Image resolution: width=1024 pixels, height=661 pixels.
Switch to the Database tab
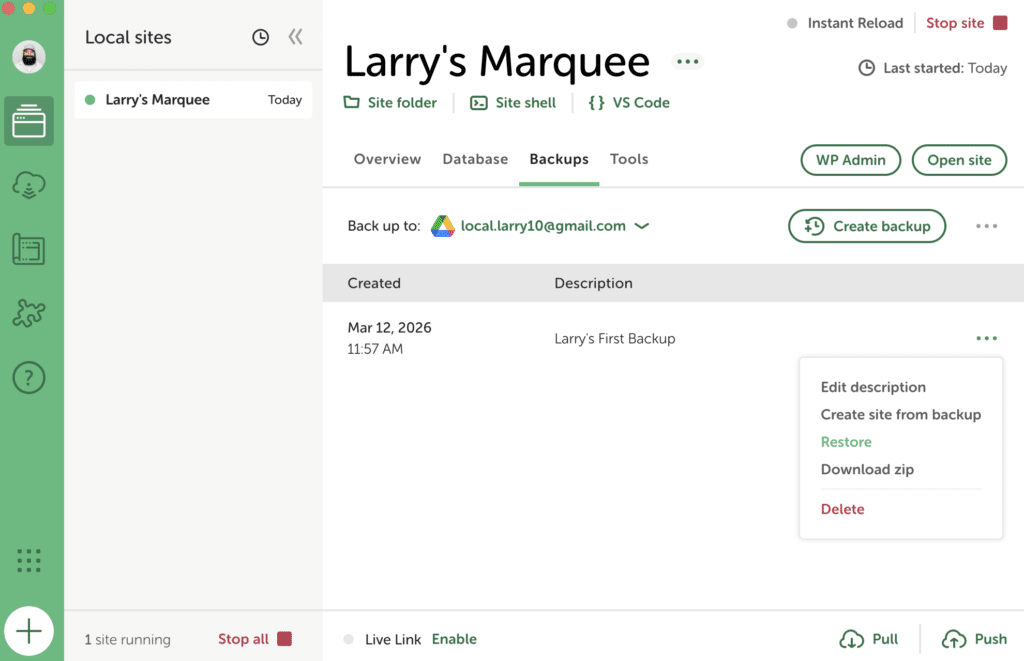[475, 159]
